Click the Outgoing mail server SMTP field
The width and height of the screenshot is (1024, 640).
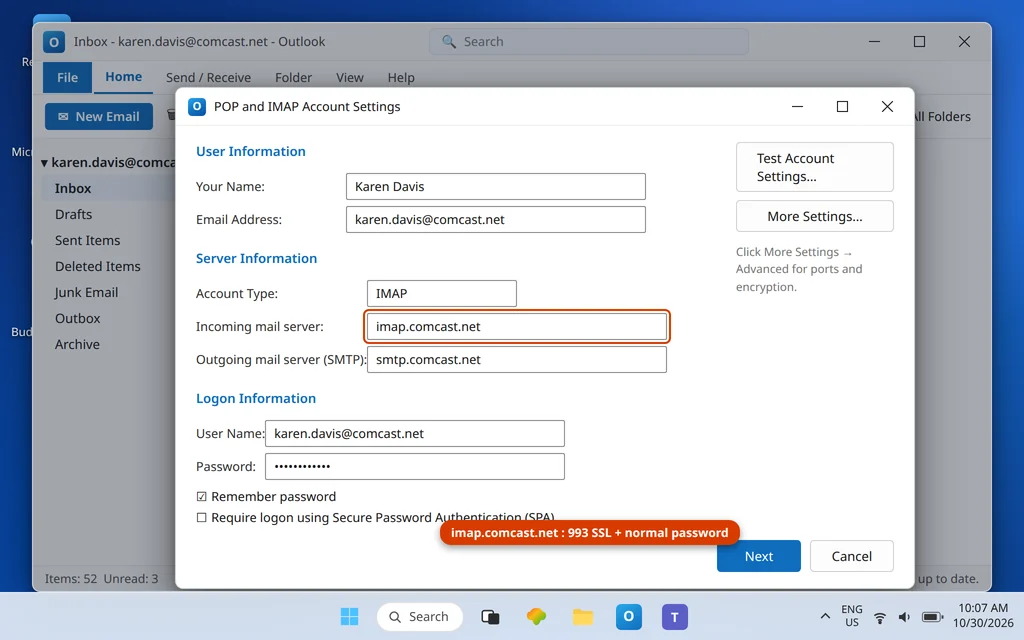pyautogui.click(x=517, y=359)
